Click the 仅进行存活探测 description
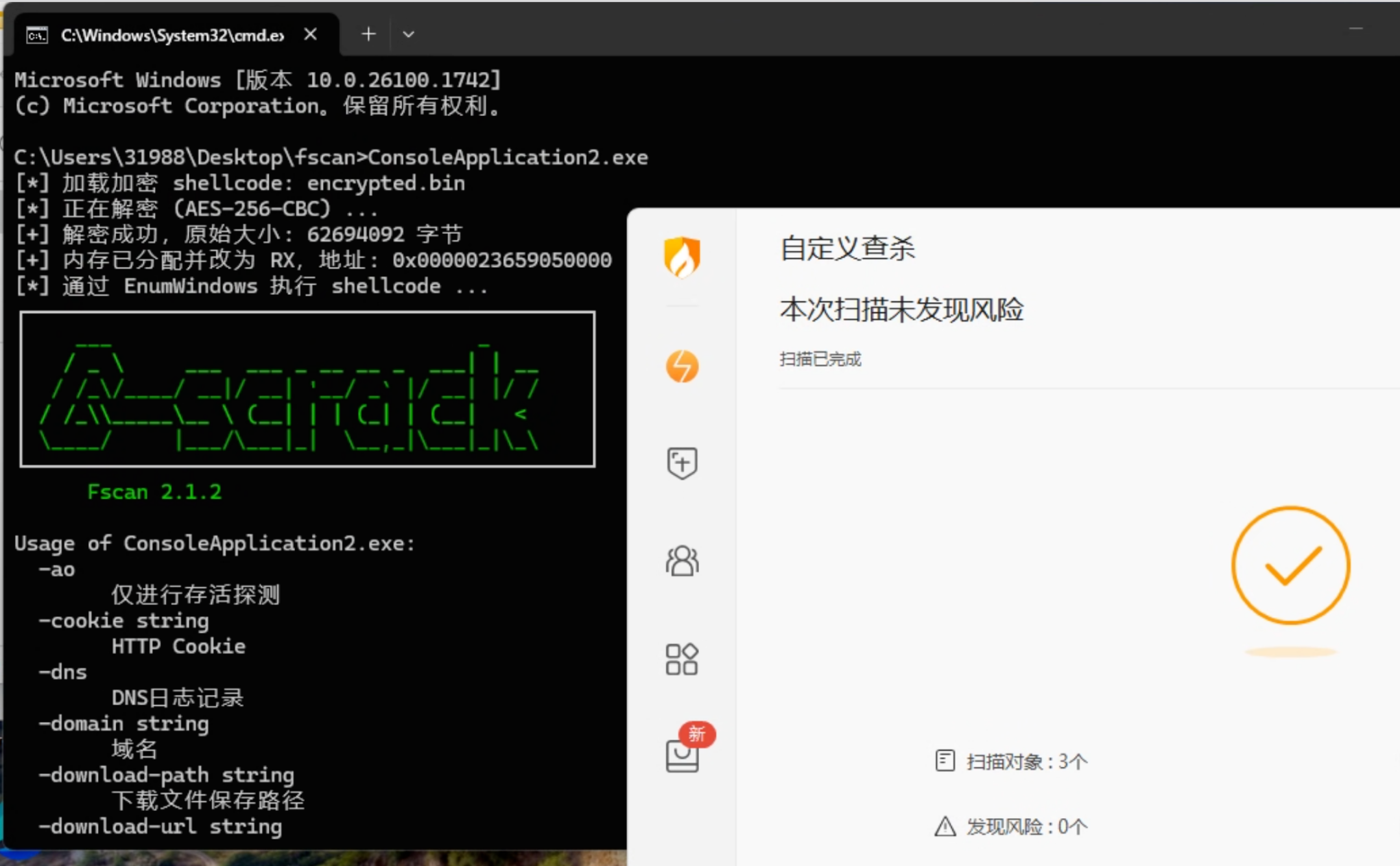The height and width of the screenshot is (866, 1400). coord(195,594)
